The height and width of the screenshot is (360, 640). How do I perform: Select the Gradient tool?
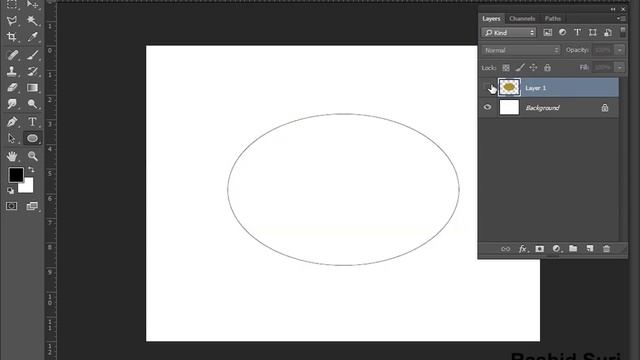tap(32, 87)
